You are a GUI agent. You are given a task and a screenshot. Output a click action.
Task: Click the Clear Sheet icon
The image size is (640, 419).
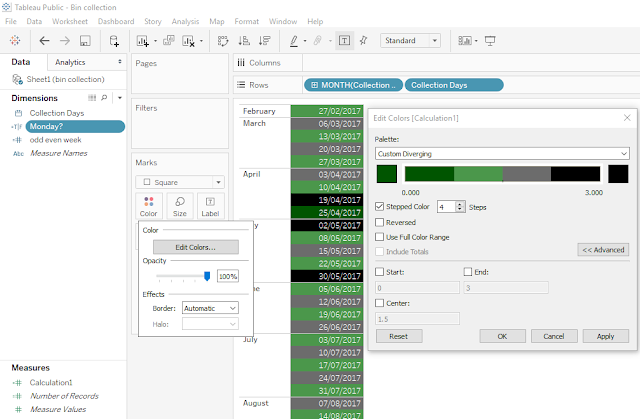pyautogui.click(x=188, y=41)
